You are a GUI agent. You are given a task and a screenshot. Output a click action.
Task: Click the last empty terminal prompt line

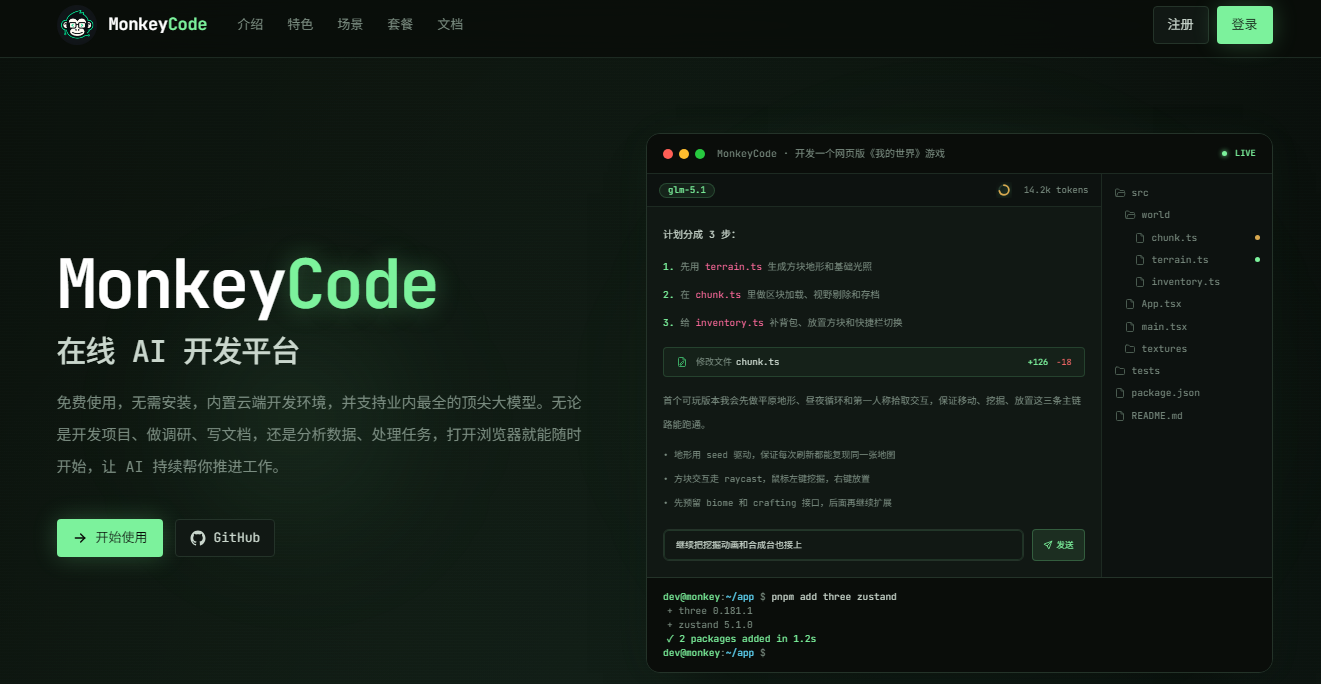714,653
